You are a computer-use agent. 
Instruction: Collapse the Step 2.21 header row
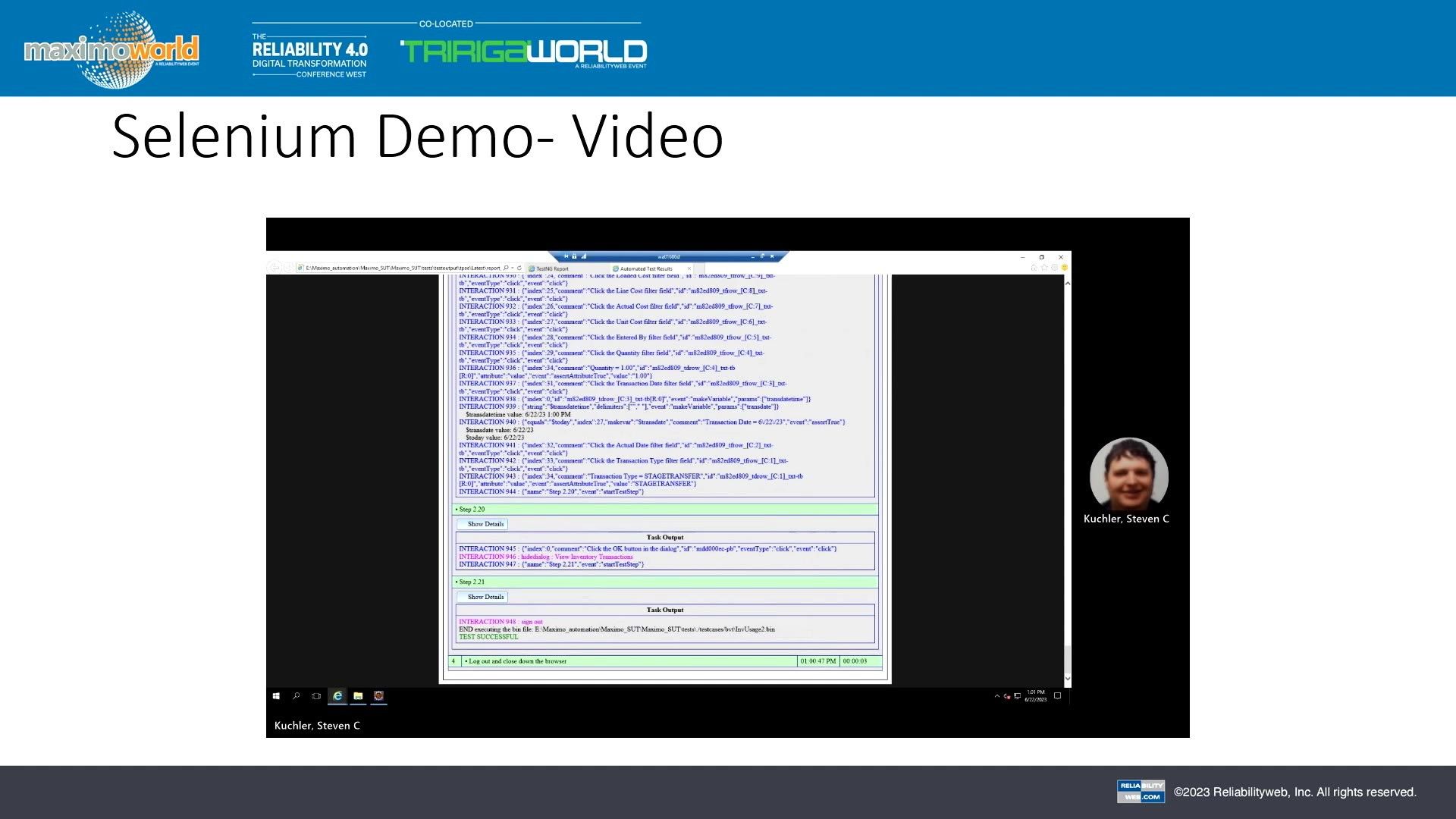(x=665, y=582)
